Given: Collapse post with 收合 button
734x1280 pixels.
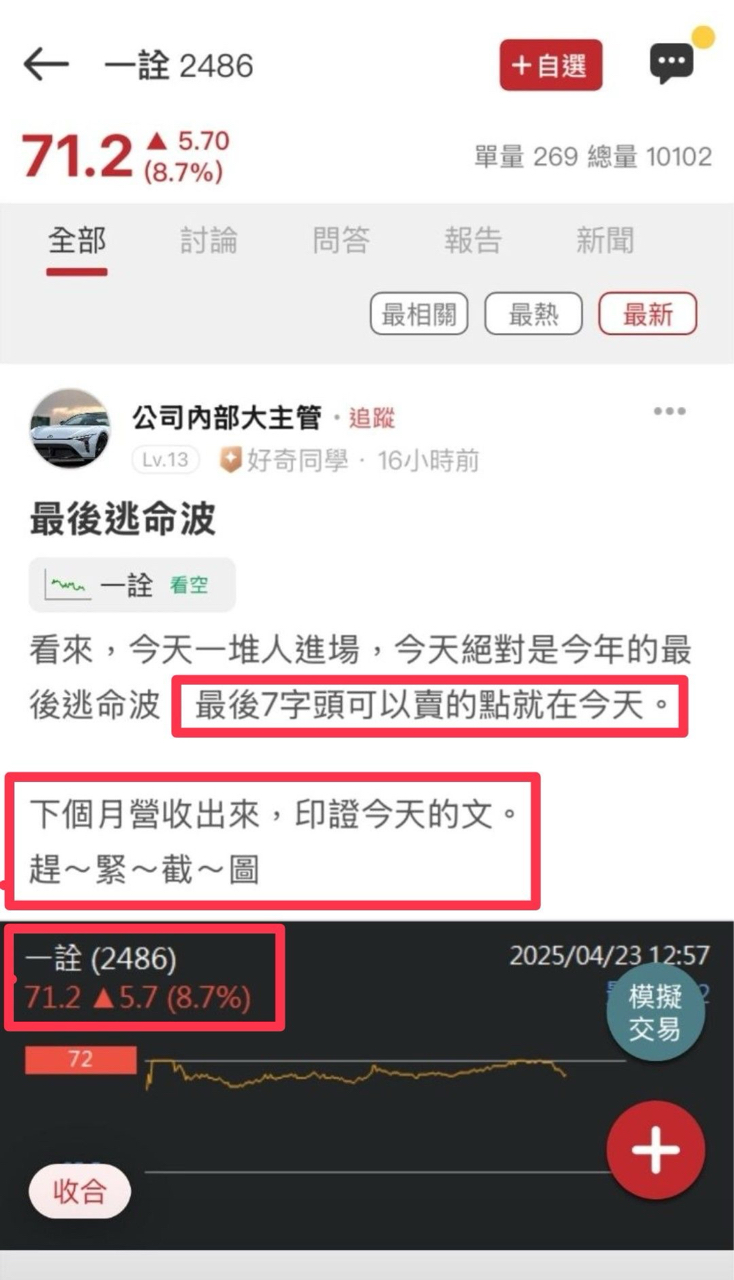Looking at the screenshot, I should click(80, 1191).
